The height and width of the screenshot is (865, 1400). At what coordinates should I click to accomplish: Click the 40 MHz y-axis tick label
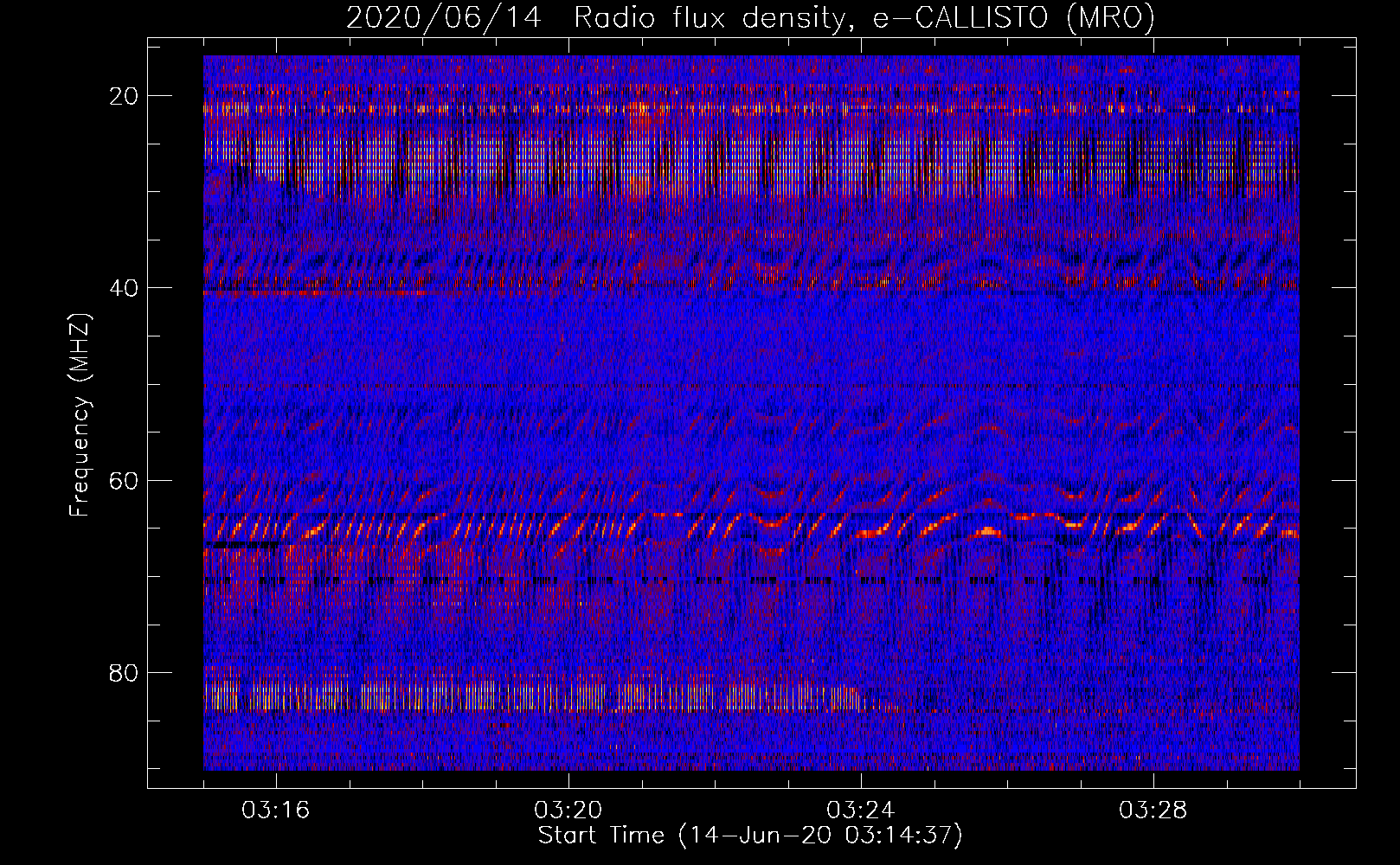pyautogui.click(x=124, y=288)
